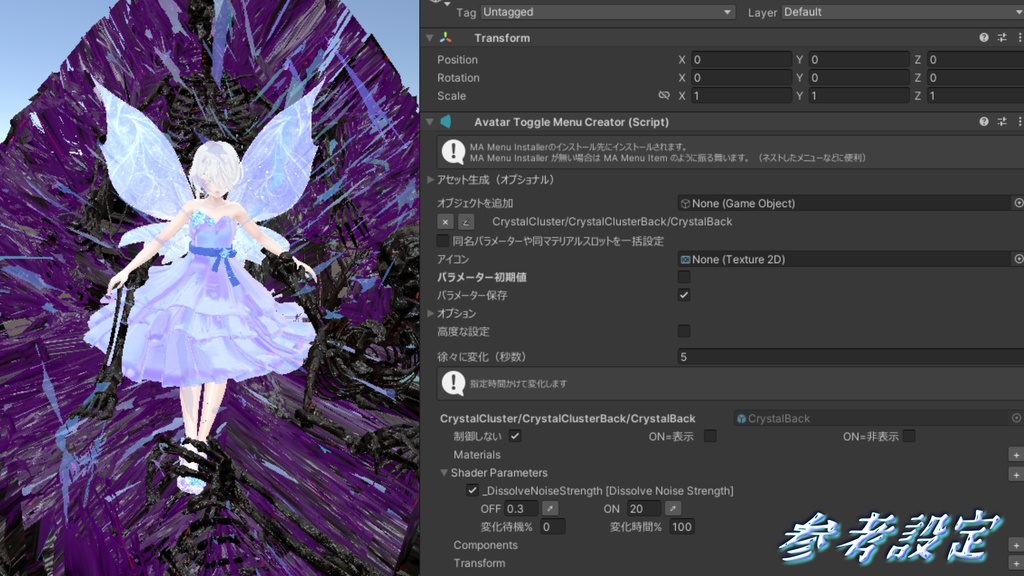Click the presets icon on Avatar Toggle Menu Creator
The image size is (1024, 576).
pyautogui.click(x=1003, y=121)
